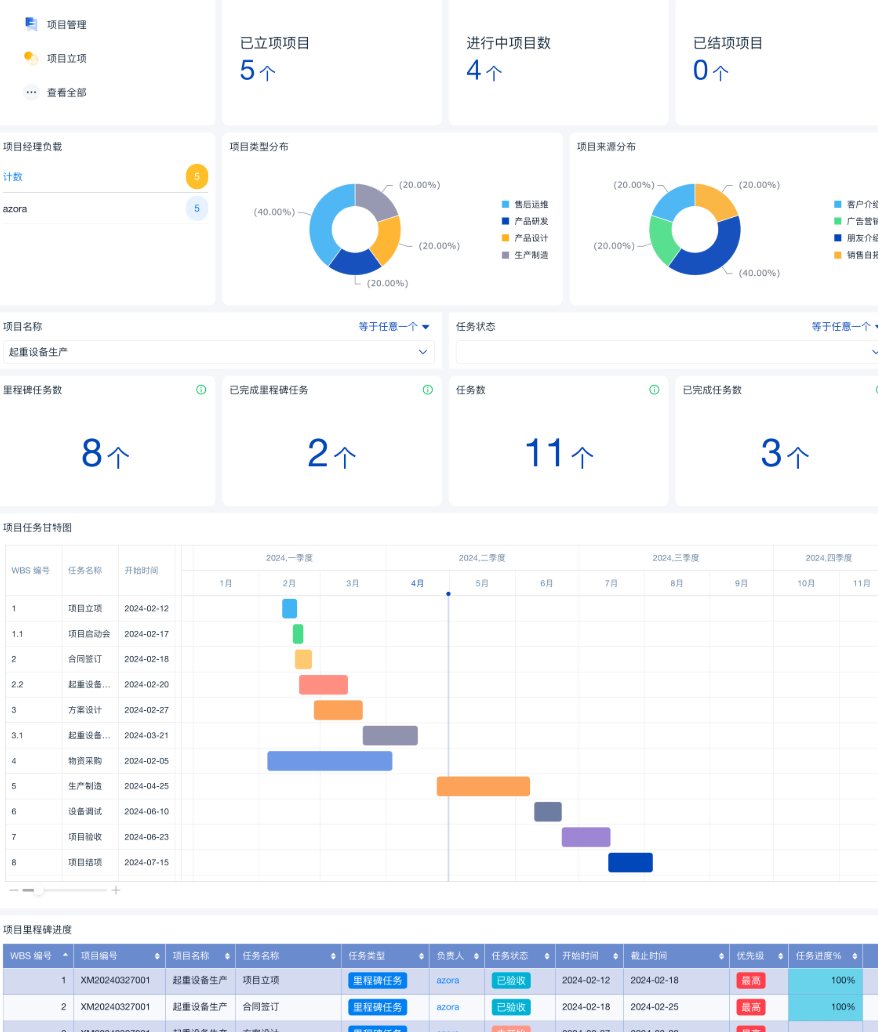
Task: Click the 生产制造 orange Gantt bar
Action: (x=483, y=786)
